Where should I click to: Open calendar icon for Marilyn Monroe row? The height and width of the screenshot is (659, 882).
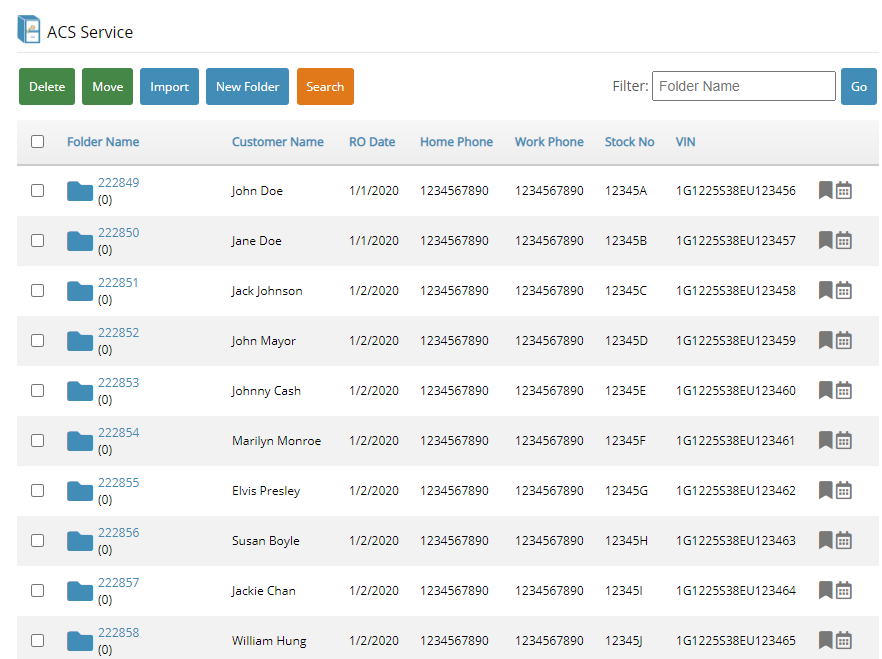pos(843,440)
